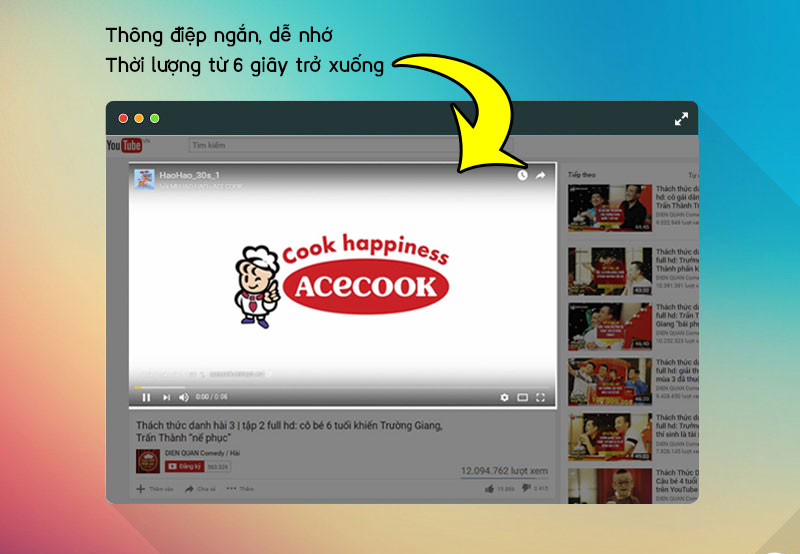This screenshot has height=554, width=800.
Task: Toggle theater mode view
Action: click(x=522, y=397)
